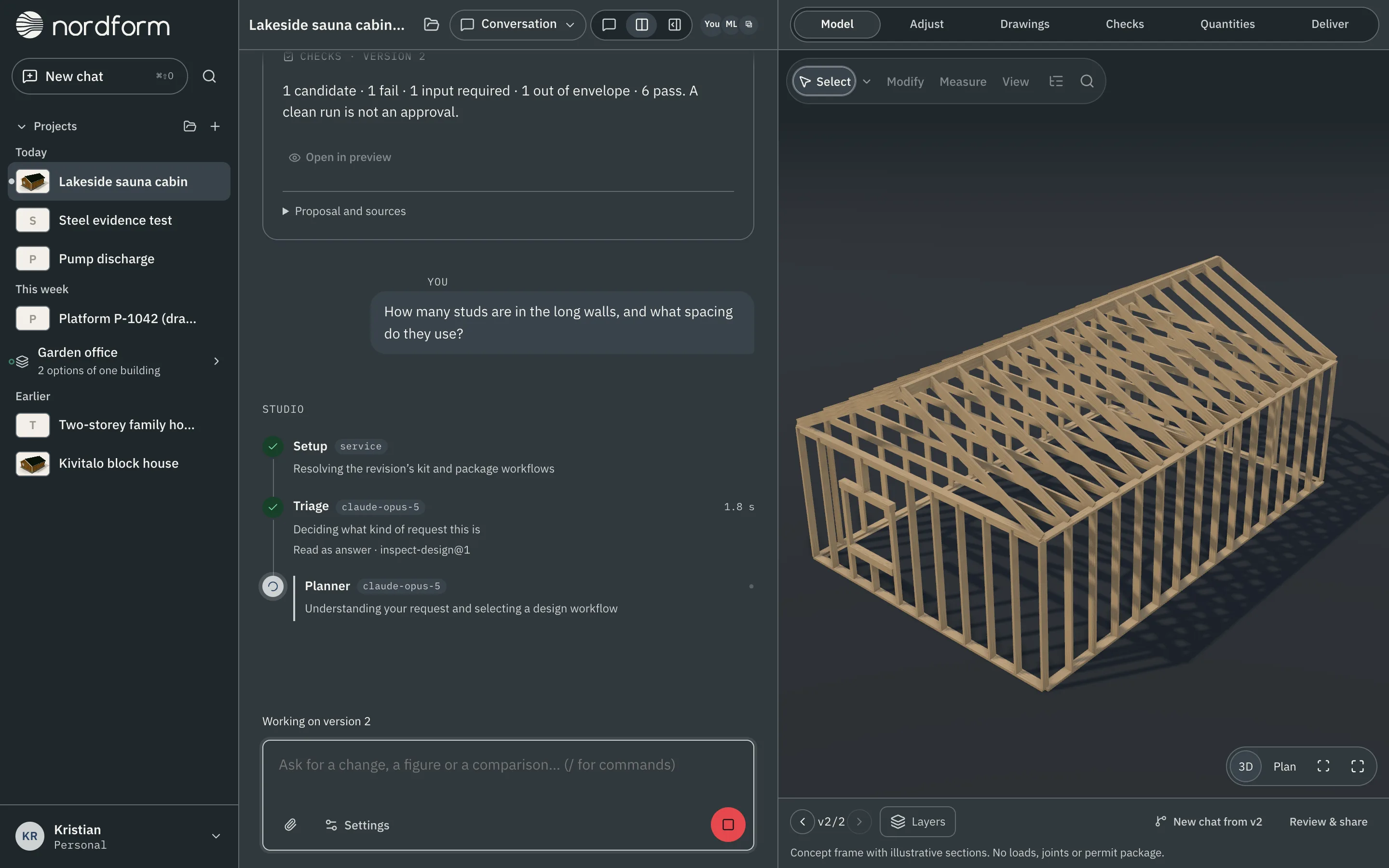The width and height of the screenshot is (1389, 868).
Task: Click 'Read as answer · inspect-design@1' text
Action: [381, 550]
